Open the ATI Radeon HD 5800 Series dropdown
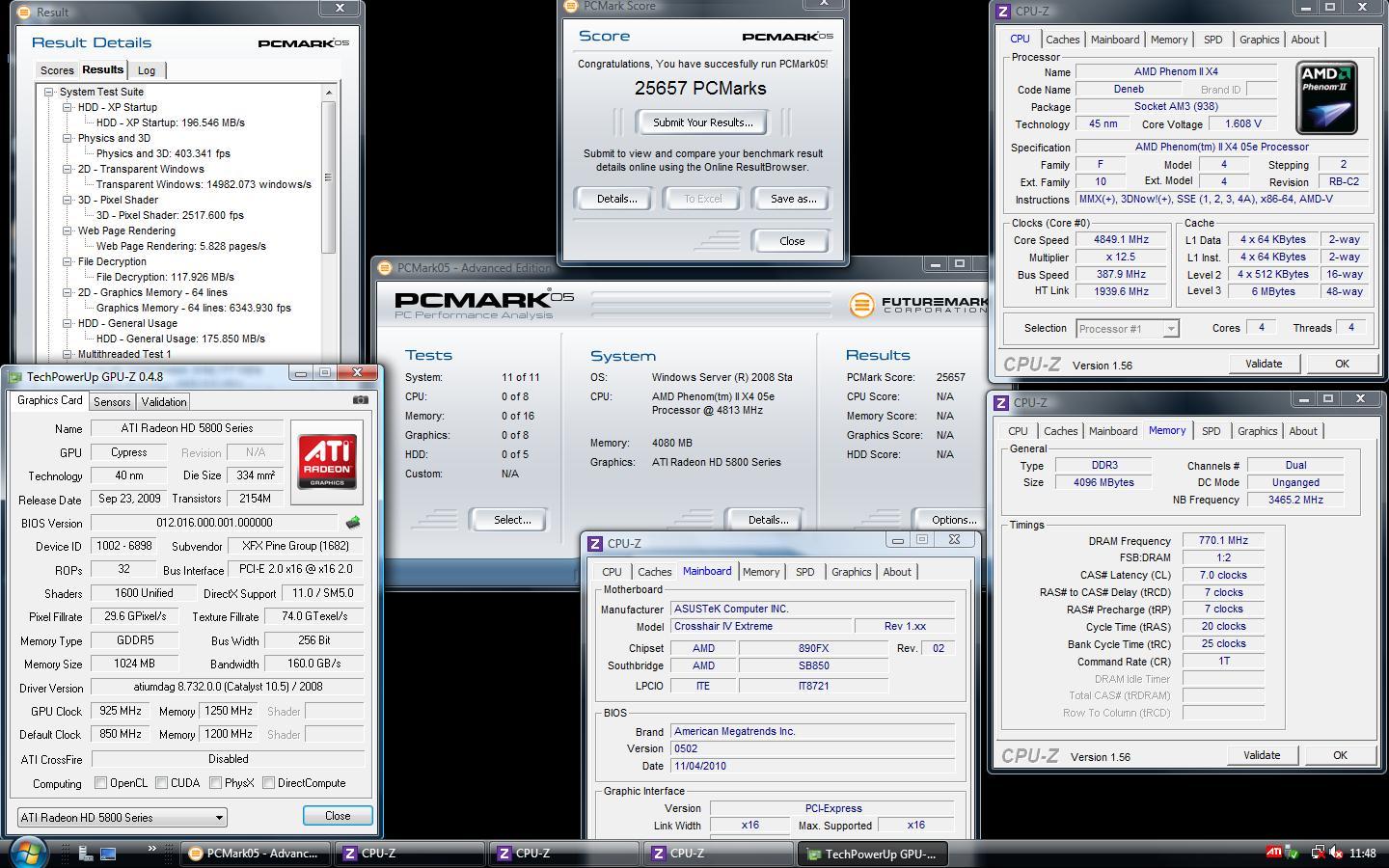This screenshot has width=1389, height=868. 122,817
